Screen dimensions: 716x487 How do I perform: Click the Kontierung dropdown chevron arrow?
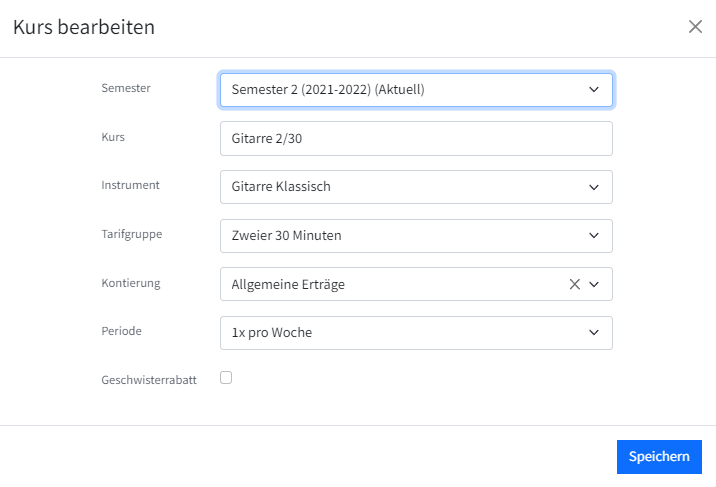click(594, 284)
